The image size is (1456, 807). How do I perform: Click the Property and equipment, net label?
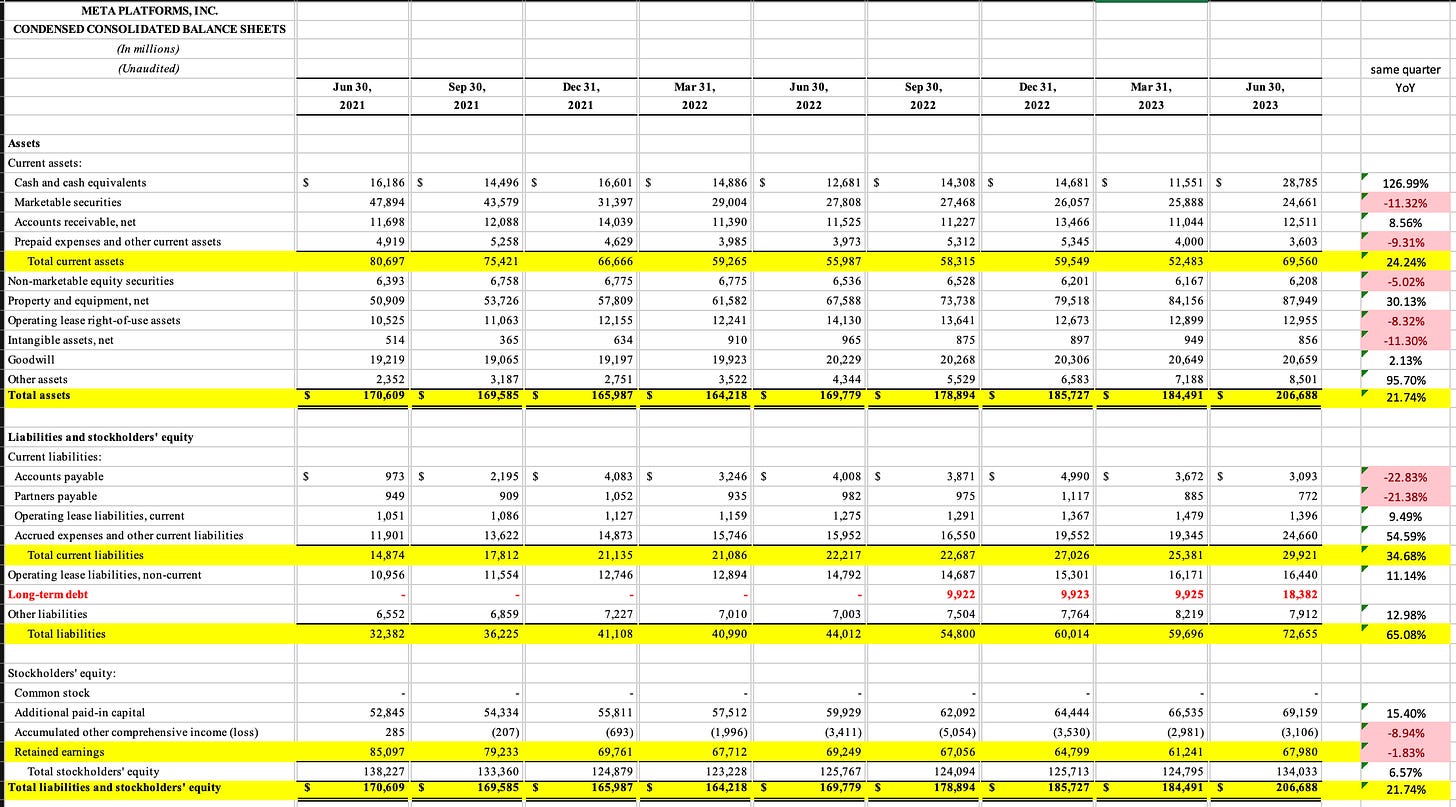[x=78, y=300]
